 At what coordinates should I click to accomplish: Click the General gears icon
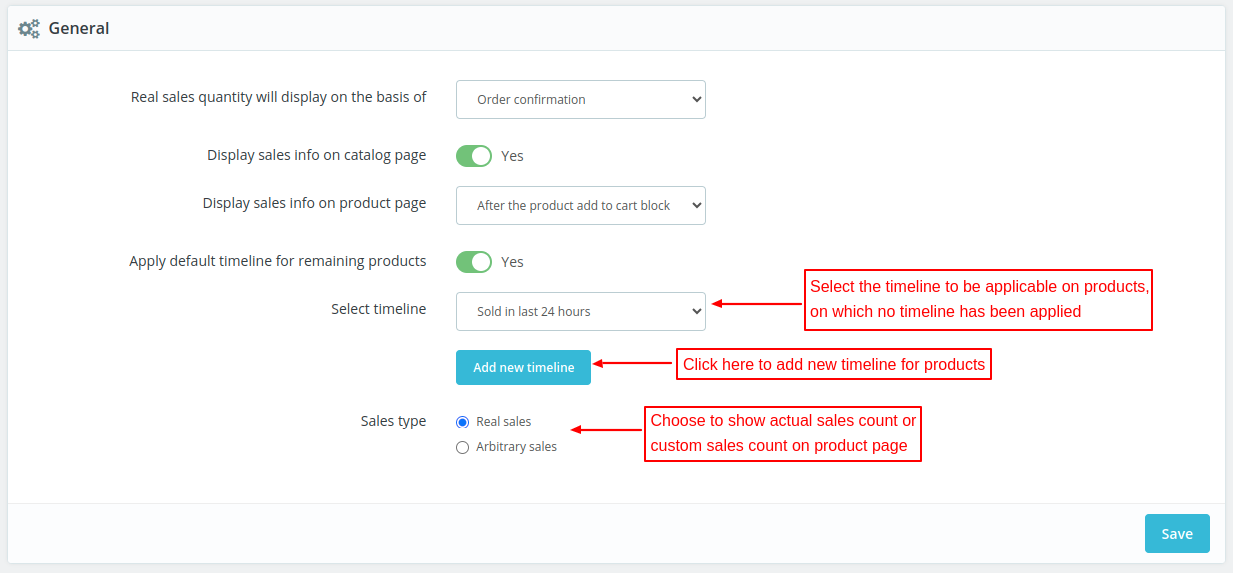pyautogui.click(x=29, y=29)
